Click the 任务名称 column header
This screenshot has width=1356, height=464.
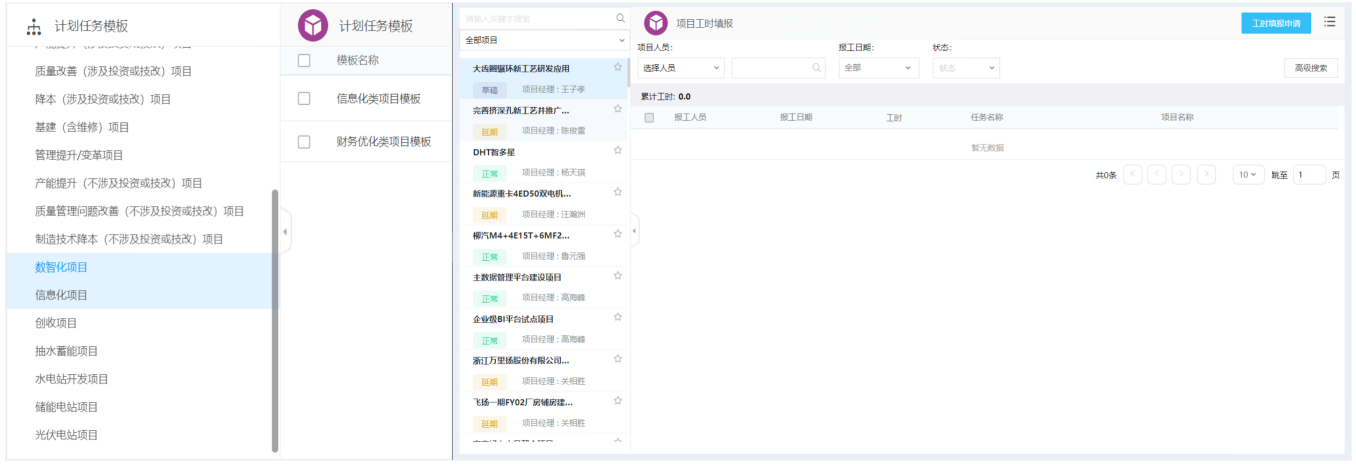(x=987, y=117)
